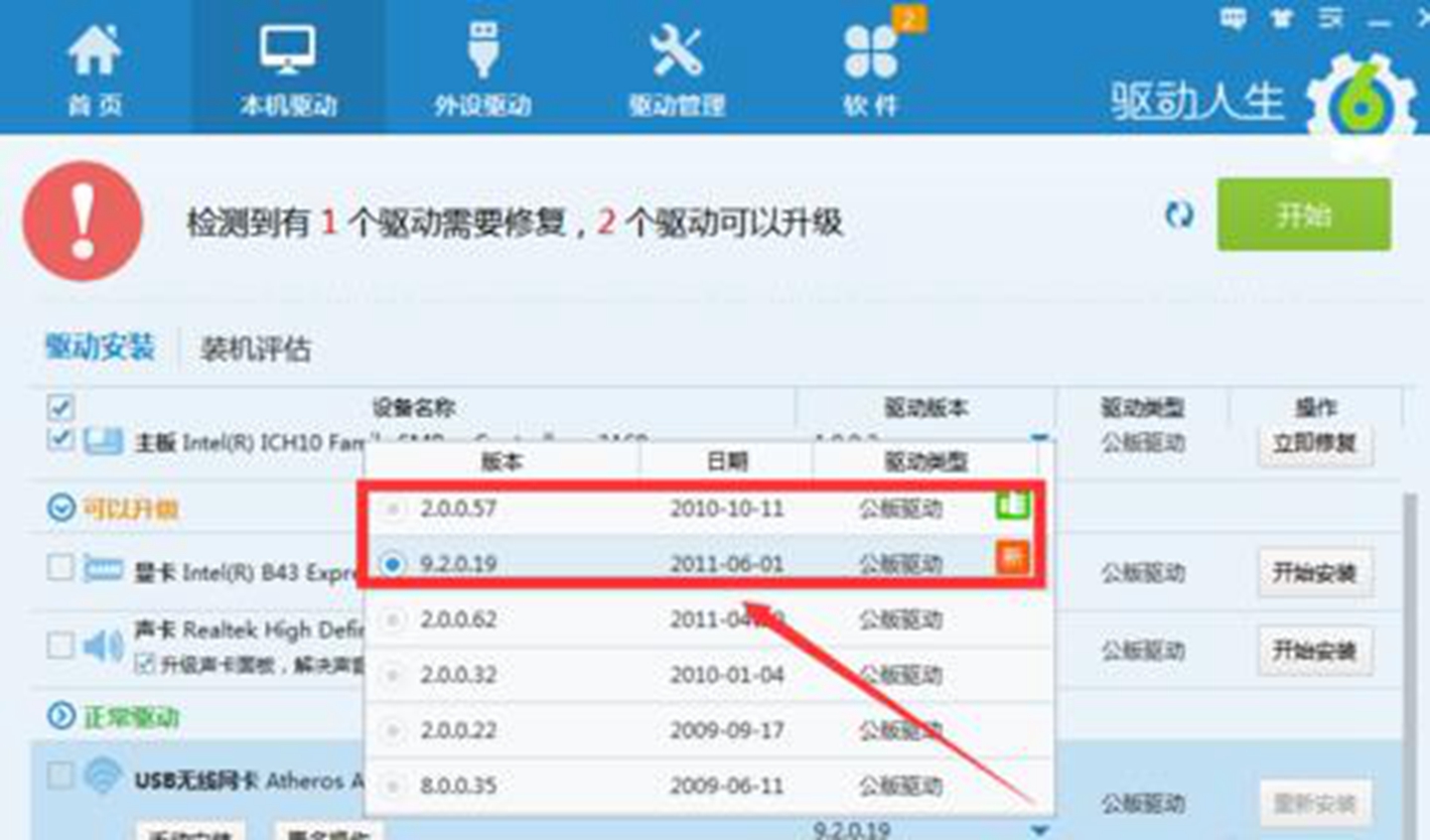Collapse the 可以升级 section
The height and width of the screenshot is (840, 1430).
coord(61,508)
